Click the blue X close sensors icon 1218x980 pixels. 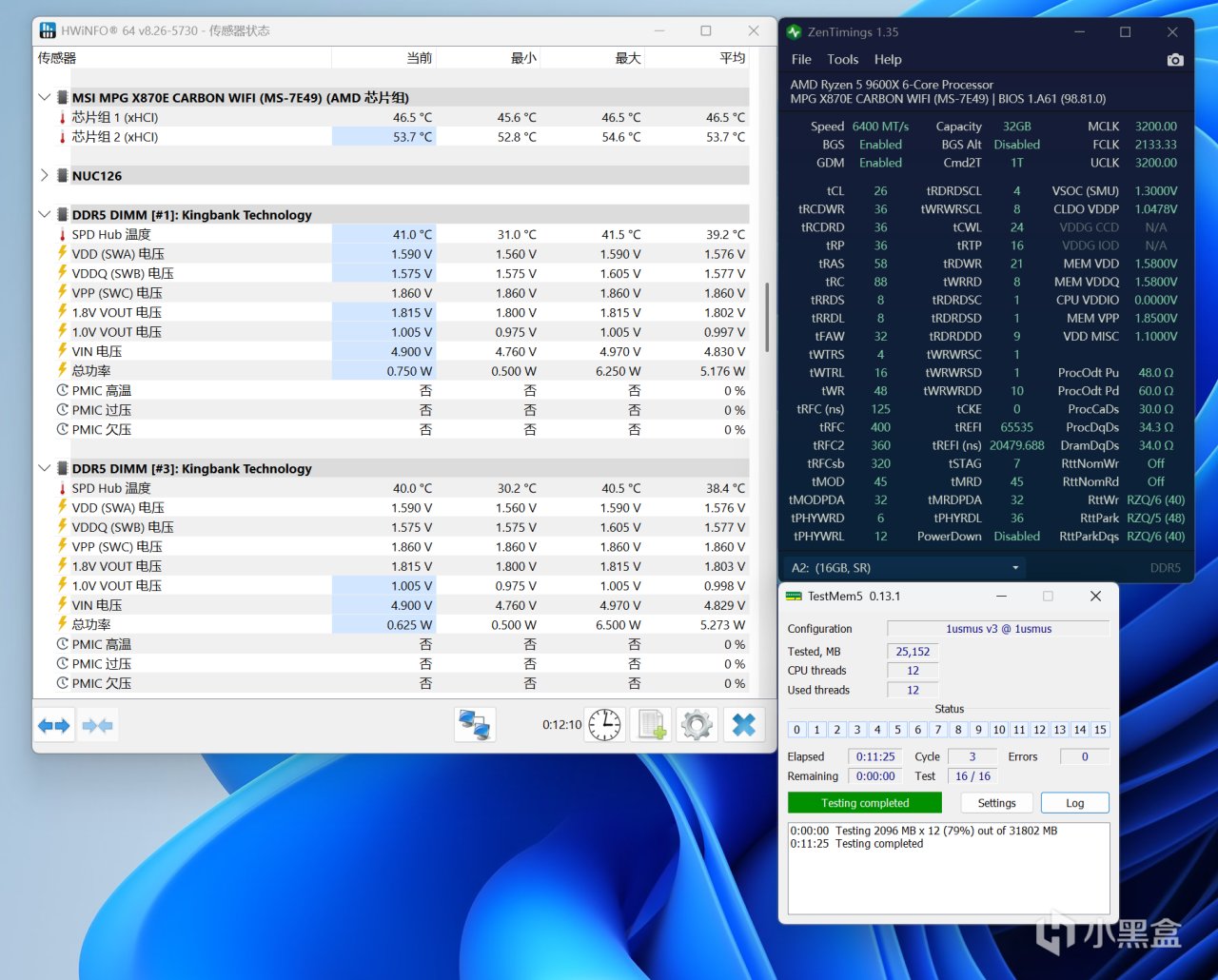pos(744,725)
